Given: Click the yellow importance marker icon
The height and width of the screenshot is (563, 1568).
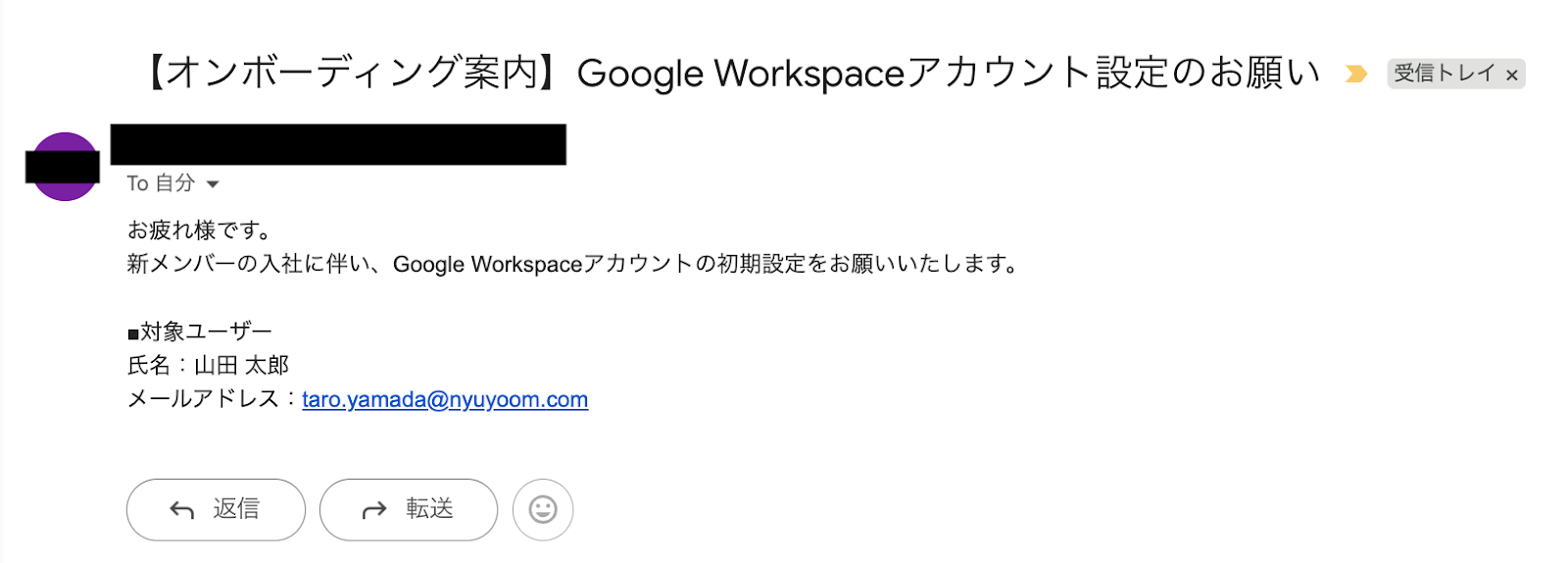Looking at the screenshot, I should pos(1356,74).
